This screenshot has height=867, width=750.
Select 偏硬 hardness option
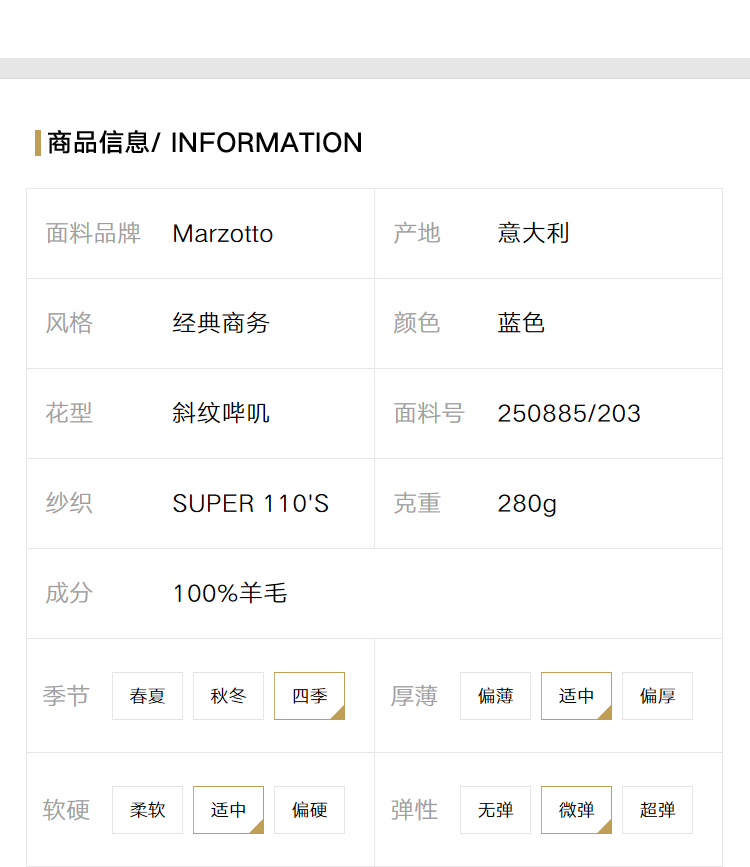(x=309, y=810)
